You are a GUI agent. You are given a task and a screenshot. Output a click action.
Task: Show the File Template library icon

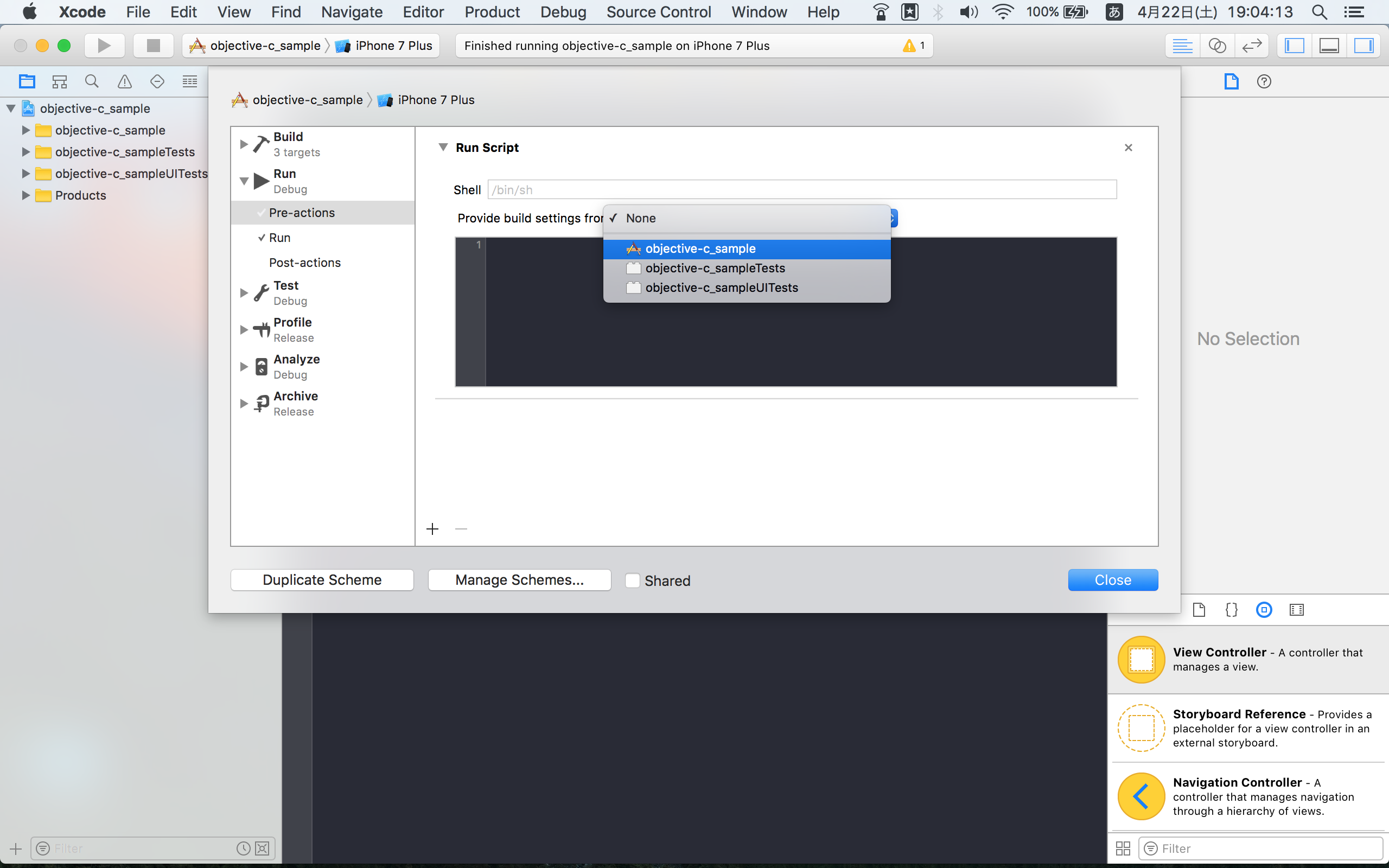tap(1199, 610)
